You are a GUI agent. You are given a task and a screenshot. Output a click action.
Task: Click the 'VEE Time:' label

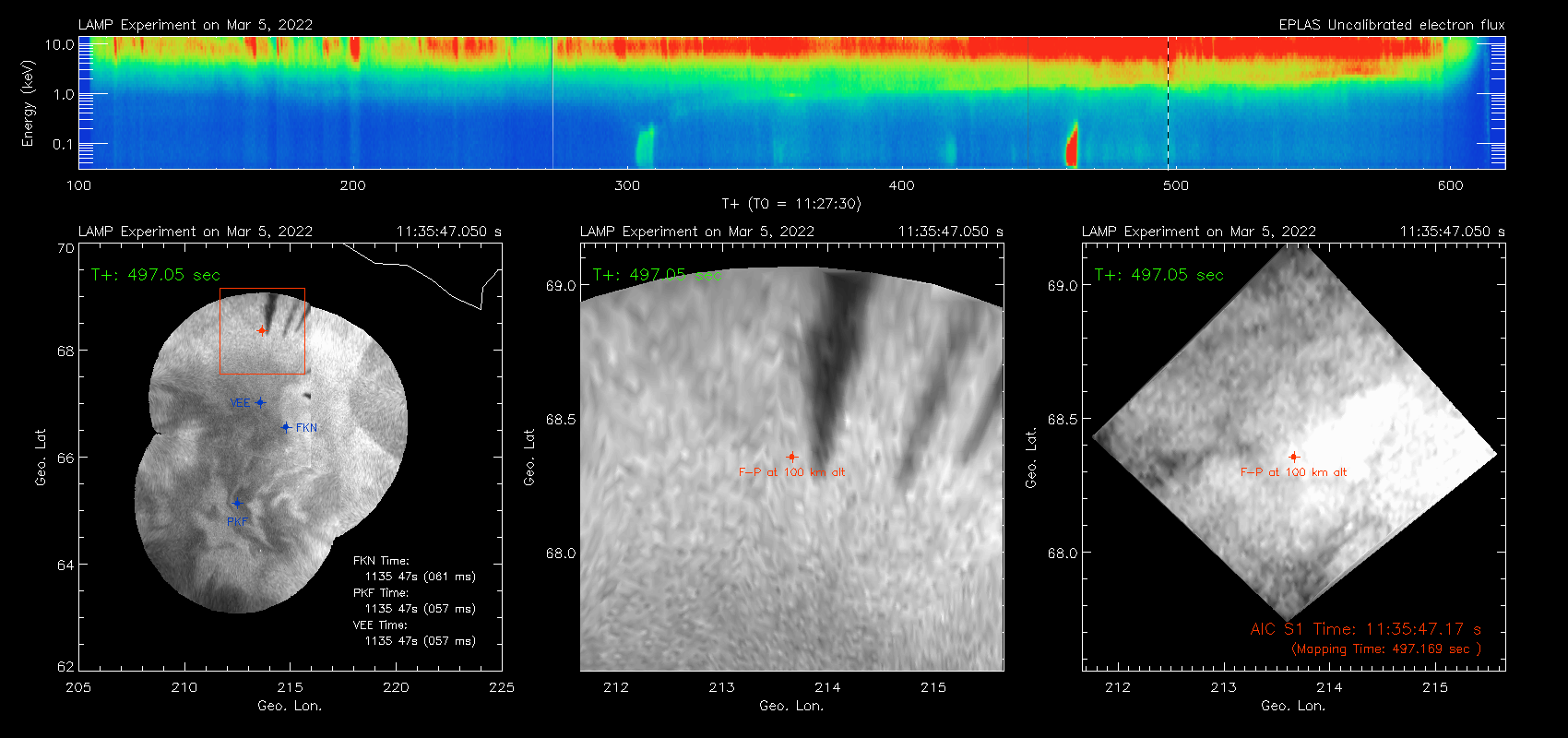[381, 625]
